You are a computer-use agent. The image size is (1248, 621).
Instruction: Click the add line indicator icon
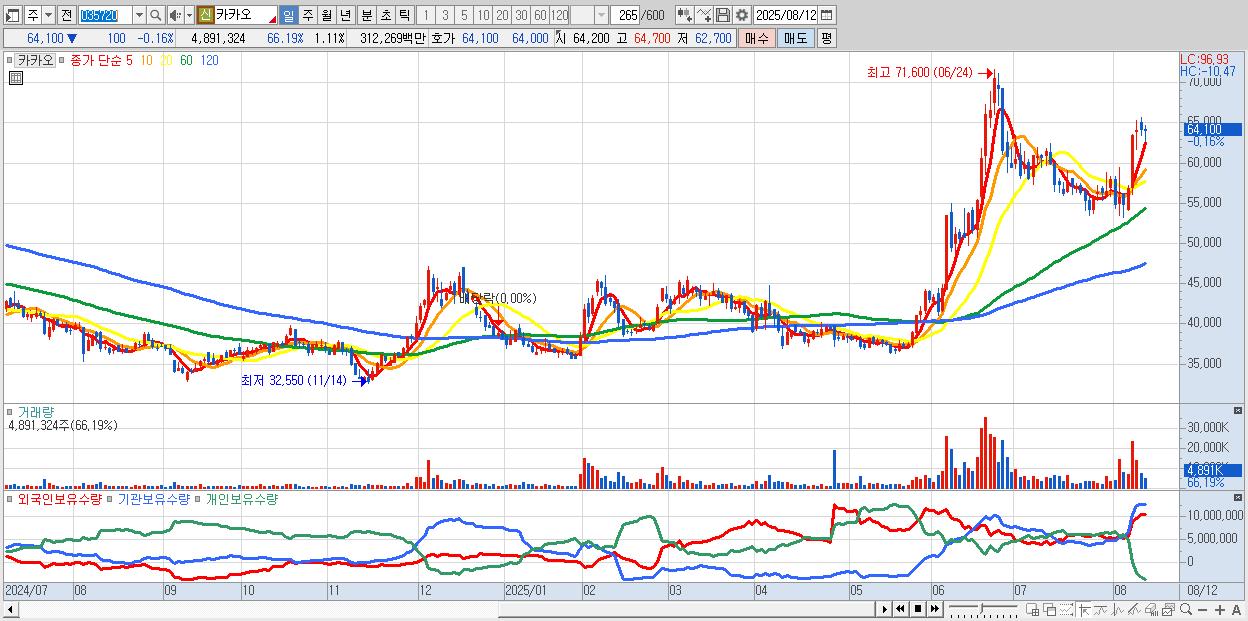pyautogui.click(x=704, y=15)
